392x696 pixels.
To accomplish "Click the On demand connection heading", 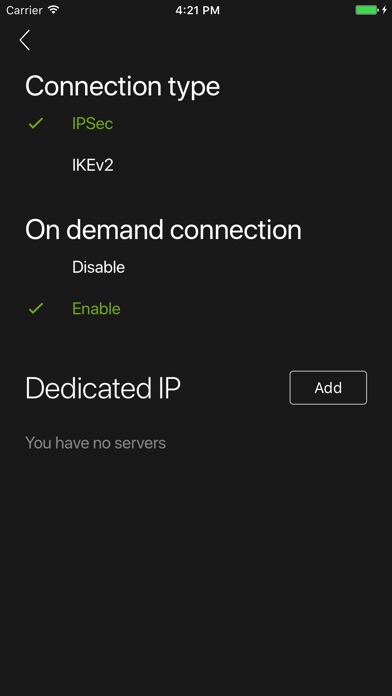I will tap(163, 230).
